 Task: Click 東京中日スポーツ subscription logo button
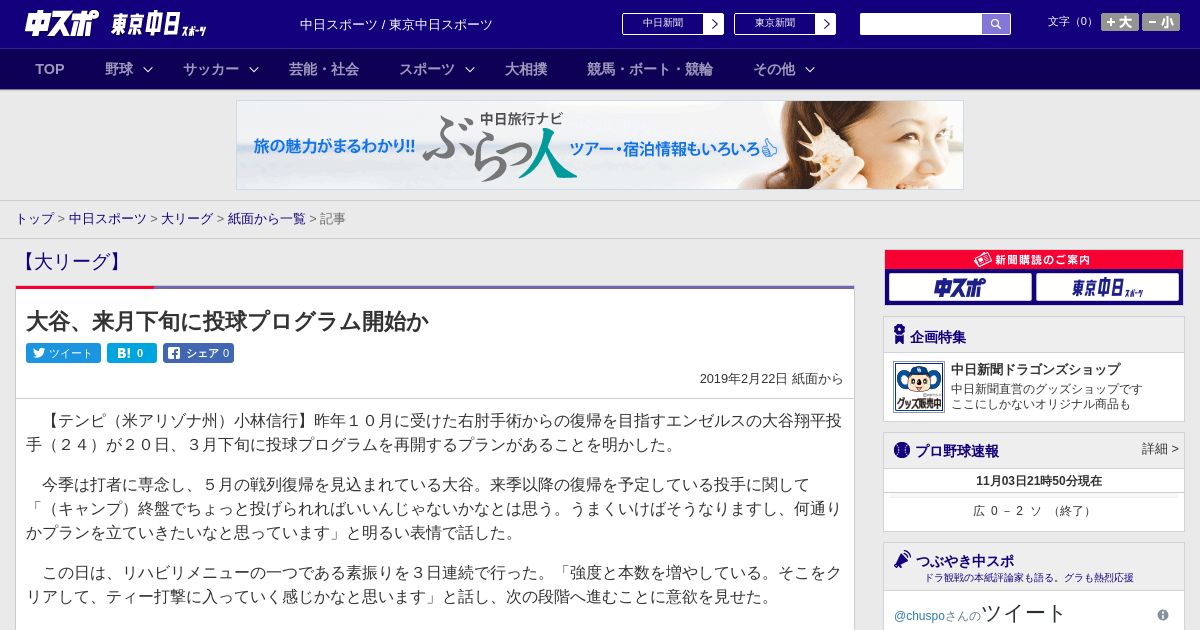pyautogui.click(x=1107, y=288)
